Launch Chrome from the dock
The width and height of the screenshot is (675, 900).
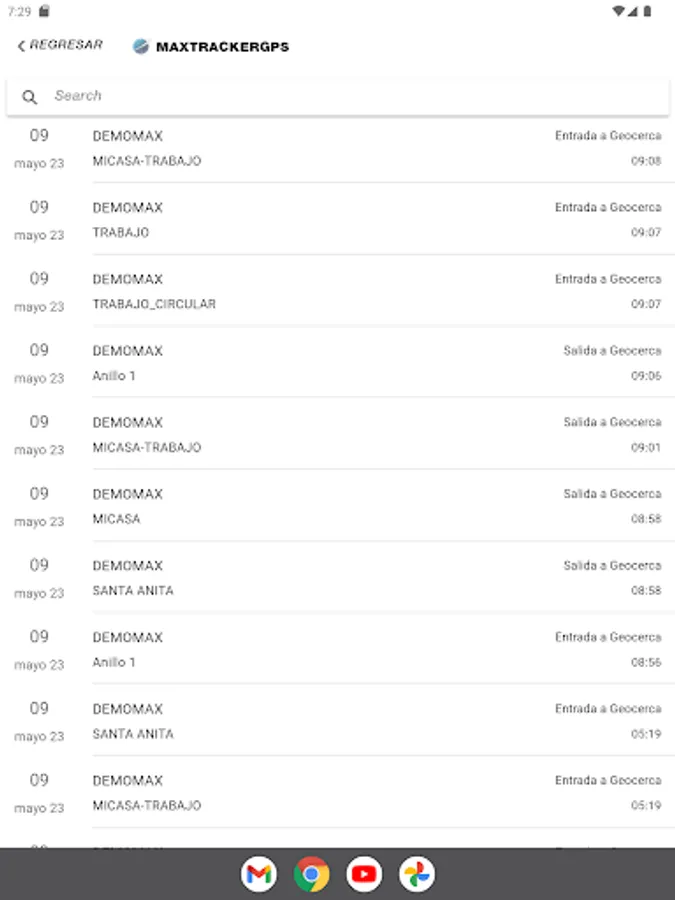coord(312,875)
